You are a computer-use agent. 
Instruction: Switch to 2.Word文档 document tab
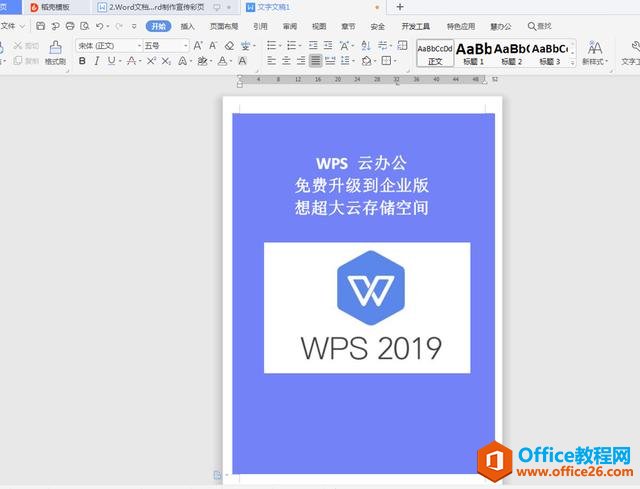click(165, 7)
